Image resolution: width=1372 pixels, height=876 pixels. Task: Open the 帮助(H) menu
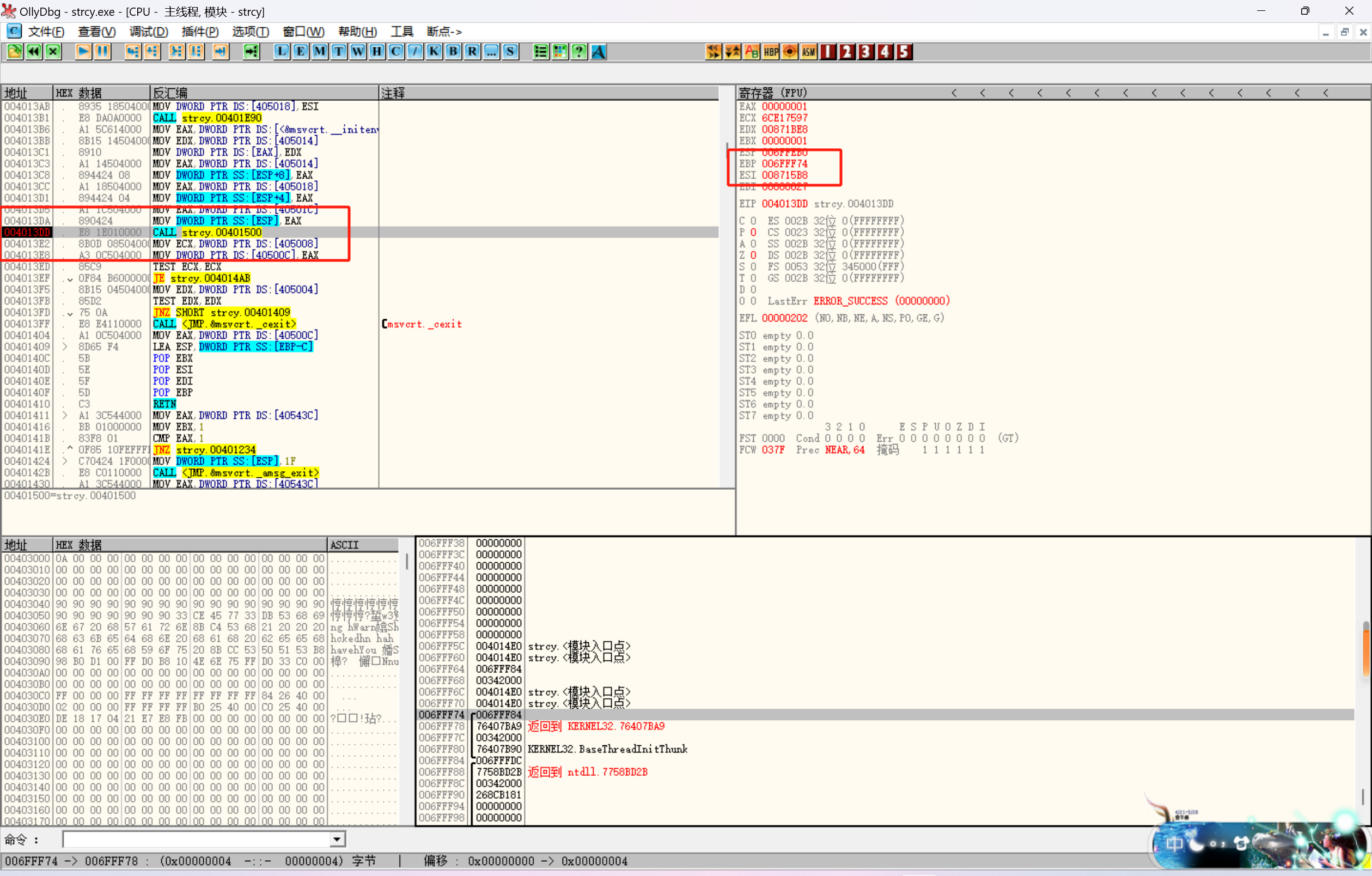pyautogui.click(x=358, y=32)
